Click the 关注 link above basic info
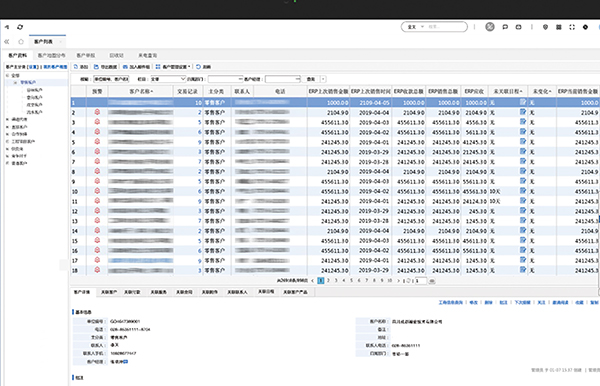 coord(541,302)
